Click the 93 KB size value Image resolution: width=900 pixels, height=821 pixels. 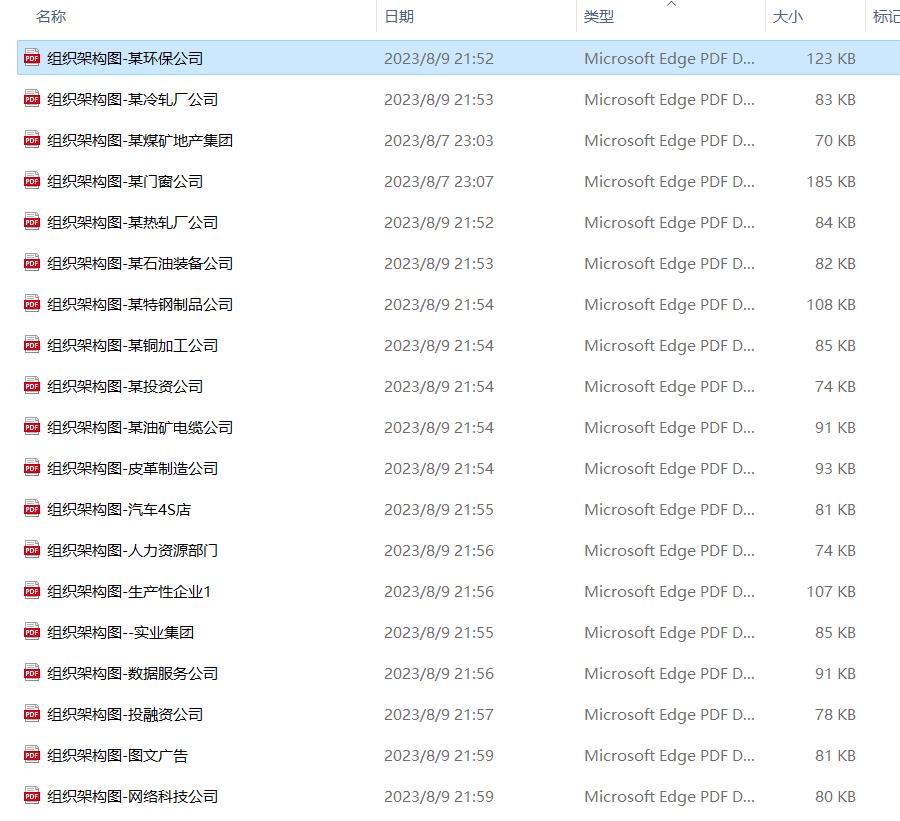click(x=835, y=468)
